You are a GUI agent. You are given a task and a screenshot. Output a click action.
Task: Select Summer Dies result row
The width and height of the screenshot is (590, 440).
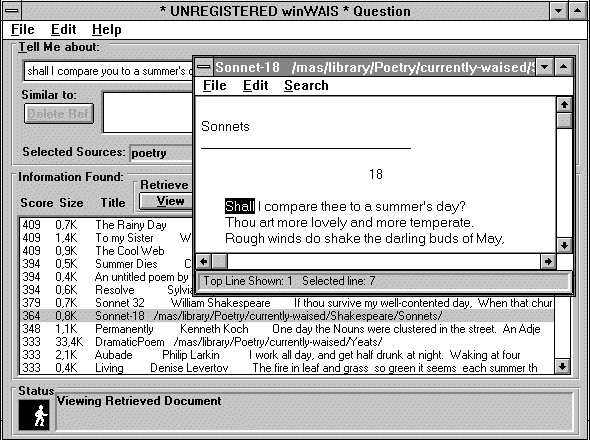pyautogui.click(x=107, y=264)
